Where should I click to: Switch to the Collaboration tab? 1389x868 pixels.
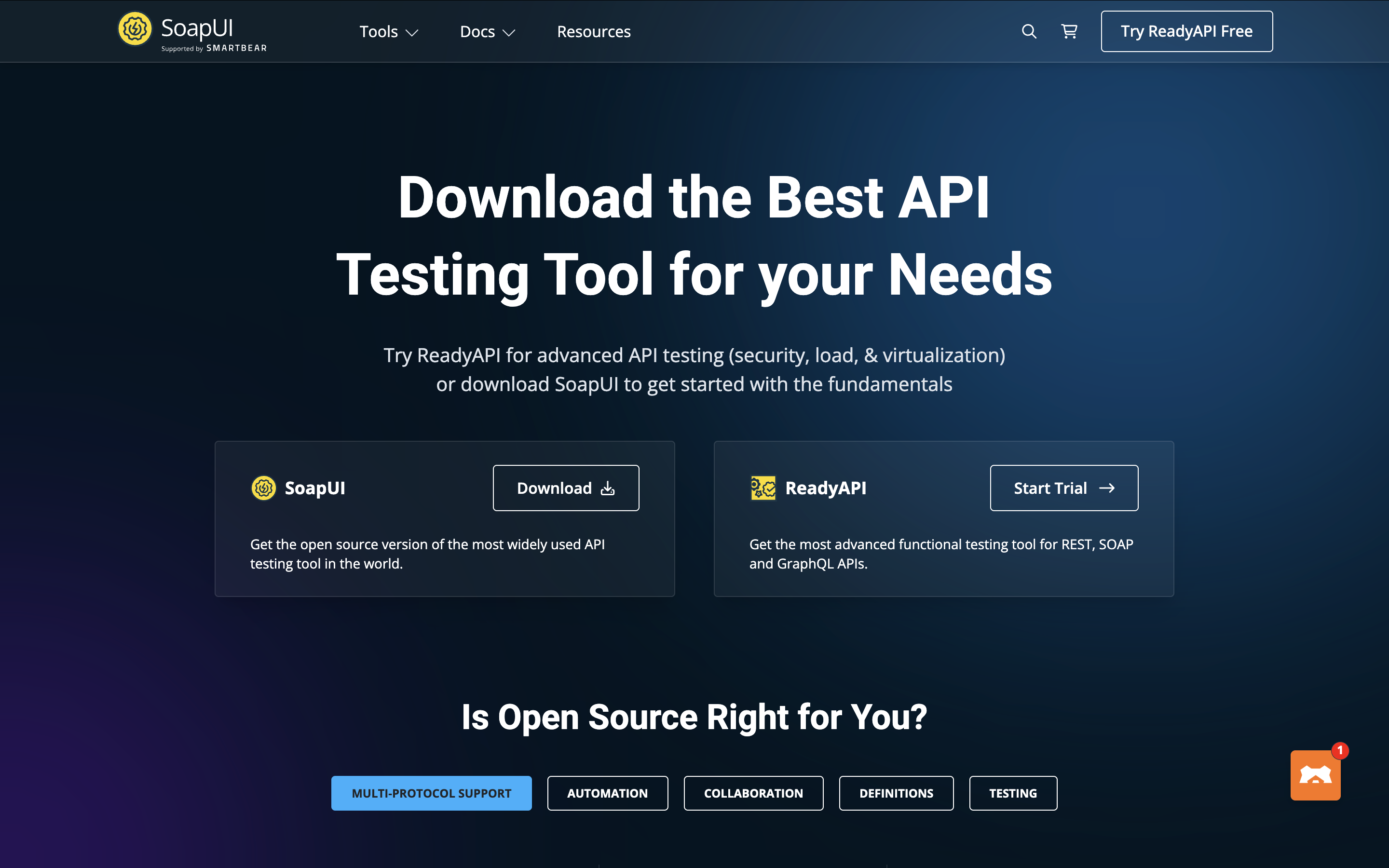click(753, 793)
